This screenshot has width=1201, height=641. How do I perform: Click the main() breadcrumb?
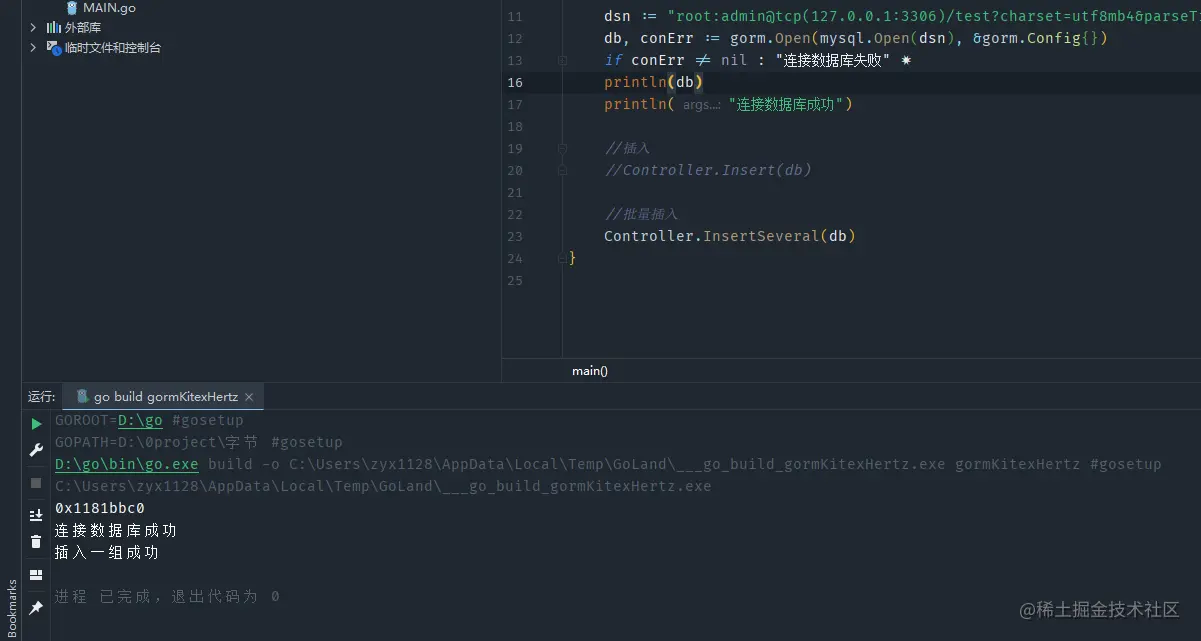coord(590,371)
